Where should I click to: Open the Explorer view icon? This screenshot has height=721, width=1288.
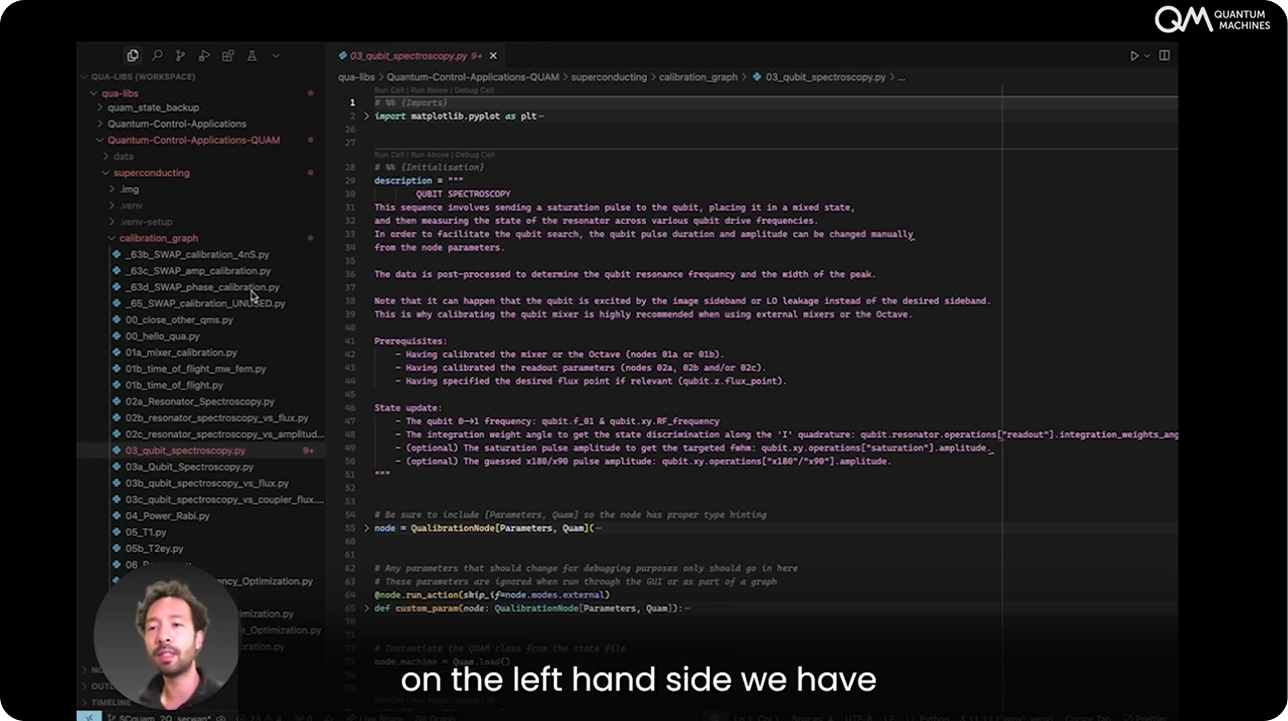tap(132, 56)
